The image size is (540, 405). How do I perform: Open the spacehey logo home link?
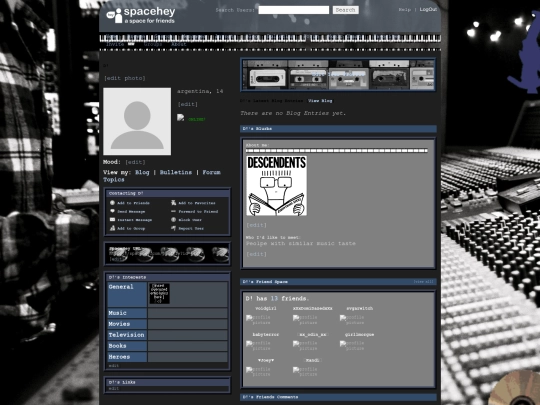click(141, 15)
